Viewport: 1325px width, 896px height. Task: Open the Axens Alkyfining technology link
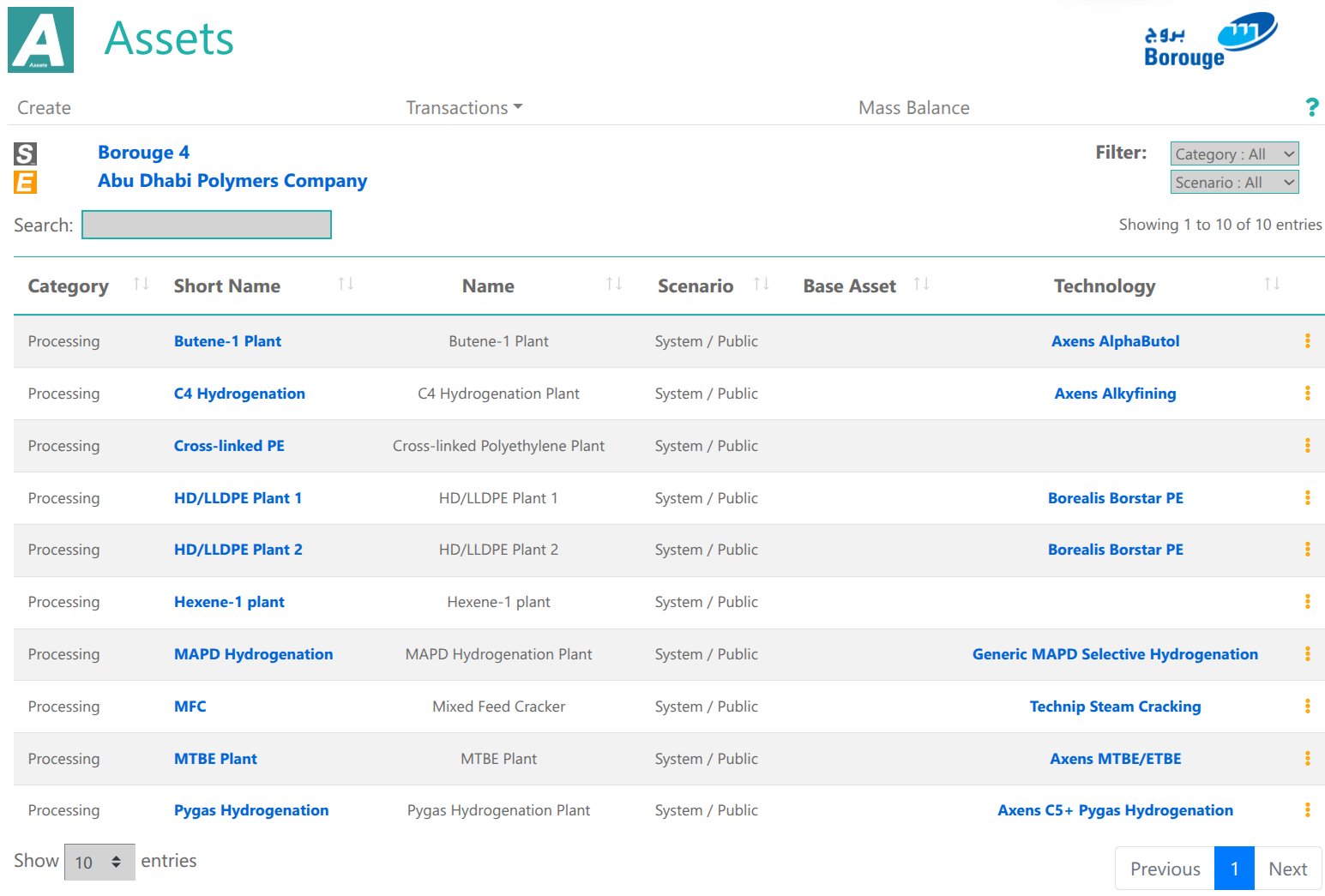(x=1115, y=394)
